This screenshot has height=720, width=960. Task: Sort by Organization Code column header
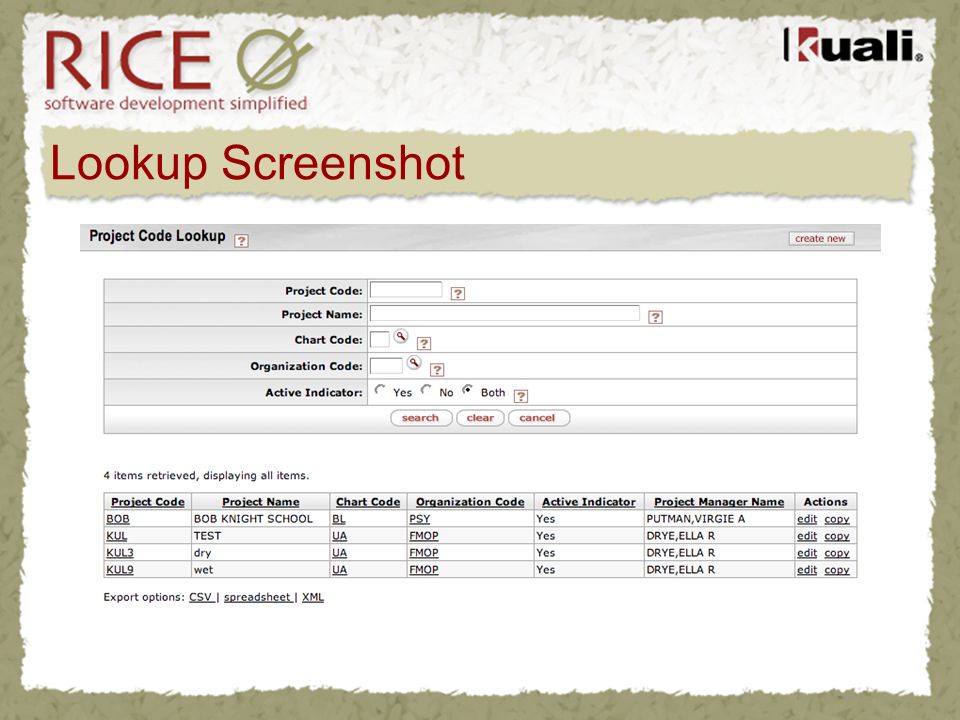point(470,502)
